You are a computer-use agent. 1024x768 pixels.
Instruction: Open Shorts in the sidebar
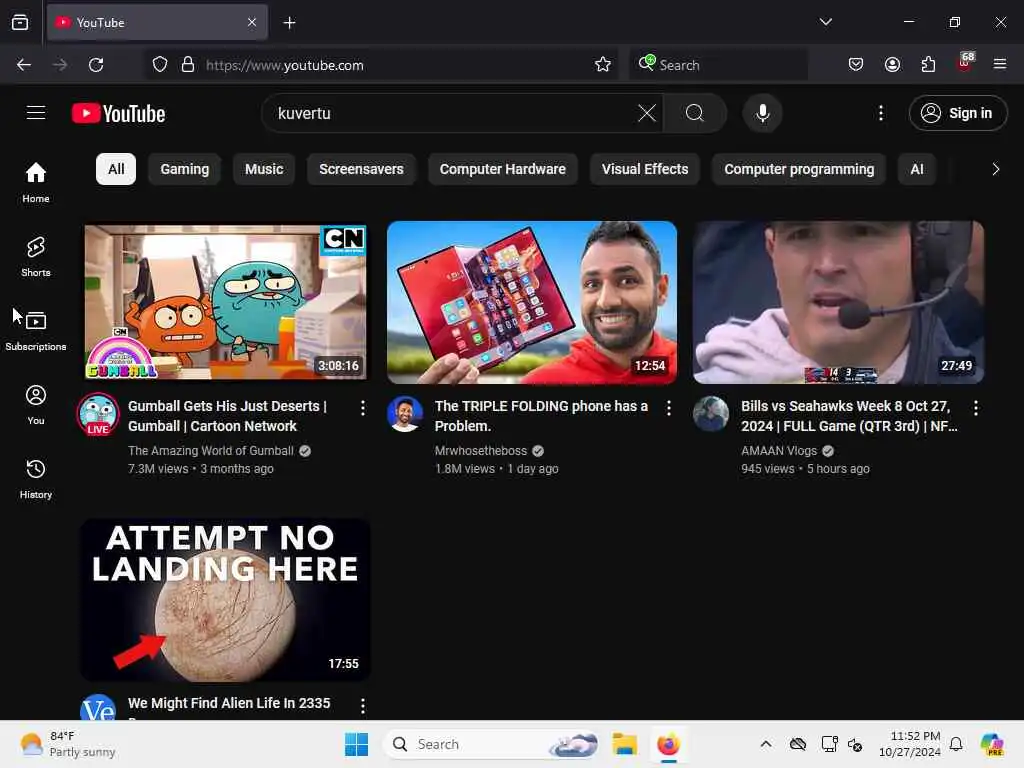[x=36, y=257]
